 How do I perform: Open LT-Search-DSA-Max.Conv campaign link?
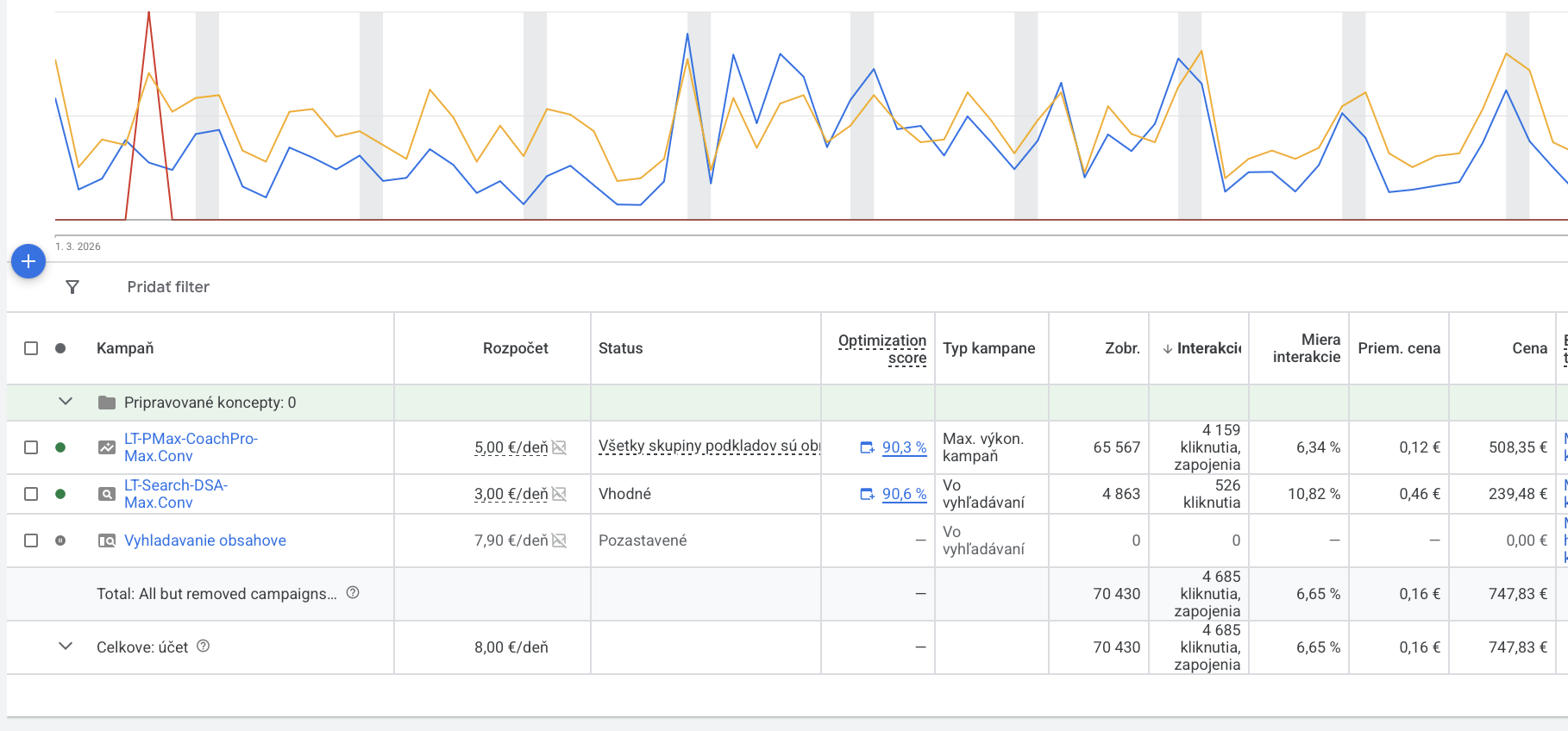176,494
